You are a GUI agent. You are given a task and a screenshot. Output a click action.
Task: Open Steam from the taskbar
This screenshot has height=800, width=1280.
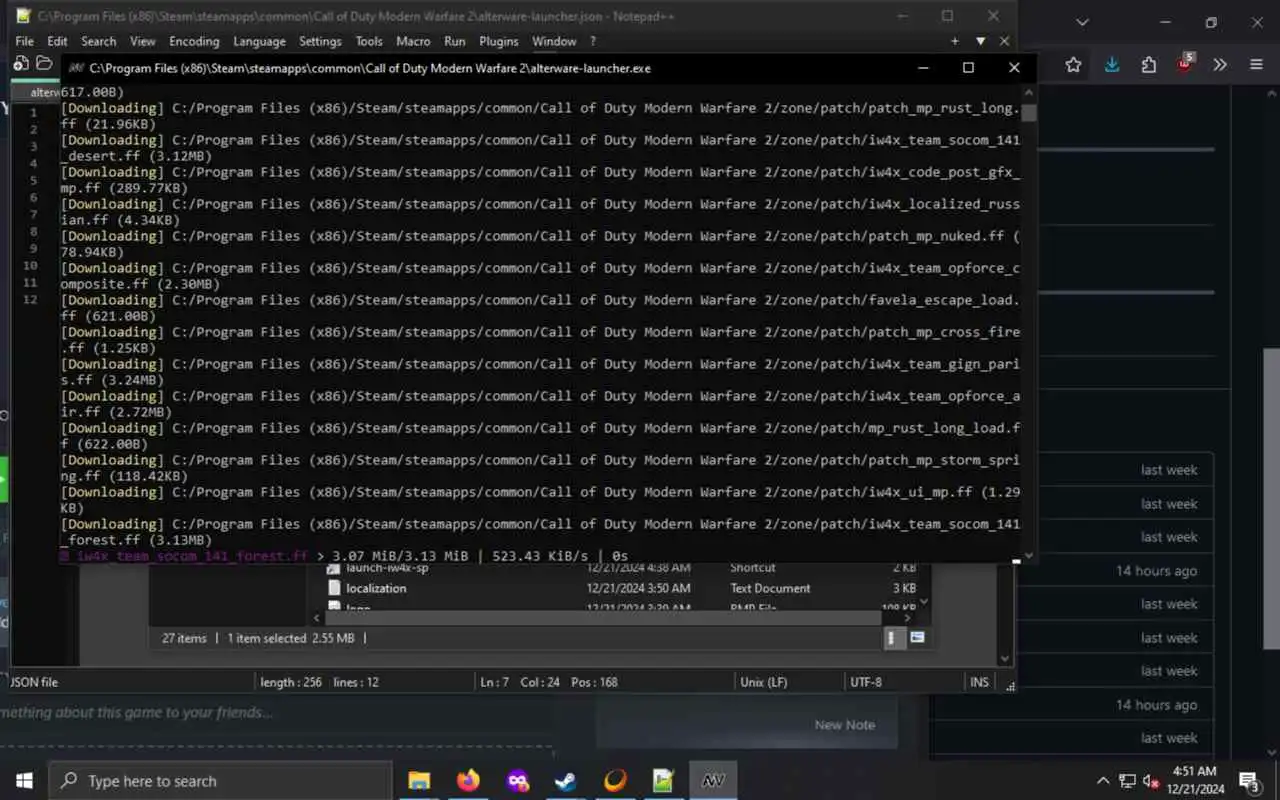566,781
